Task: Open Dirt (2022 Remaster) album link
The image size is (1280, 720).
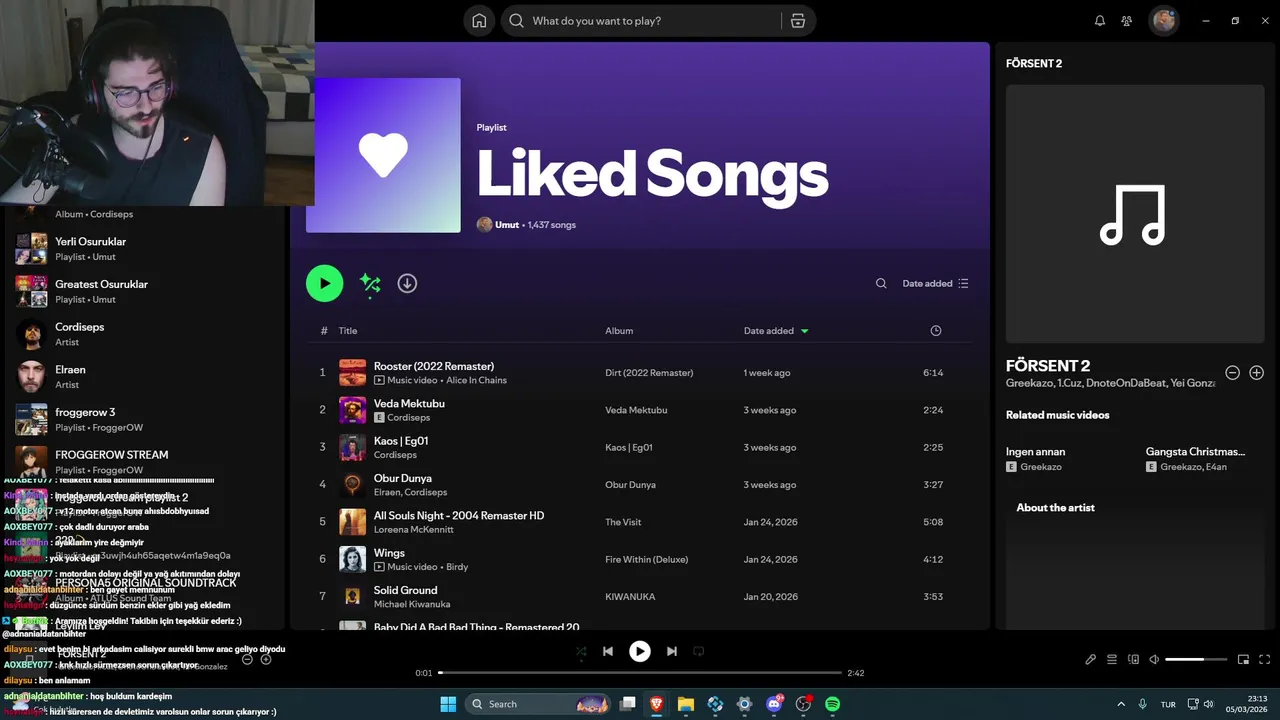Action: tap(649, 373)
